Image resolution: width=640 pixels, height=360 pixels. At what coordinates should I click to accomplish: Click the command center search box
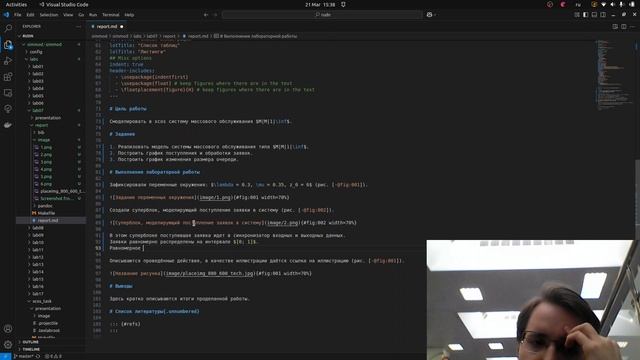coord(322,15)
